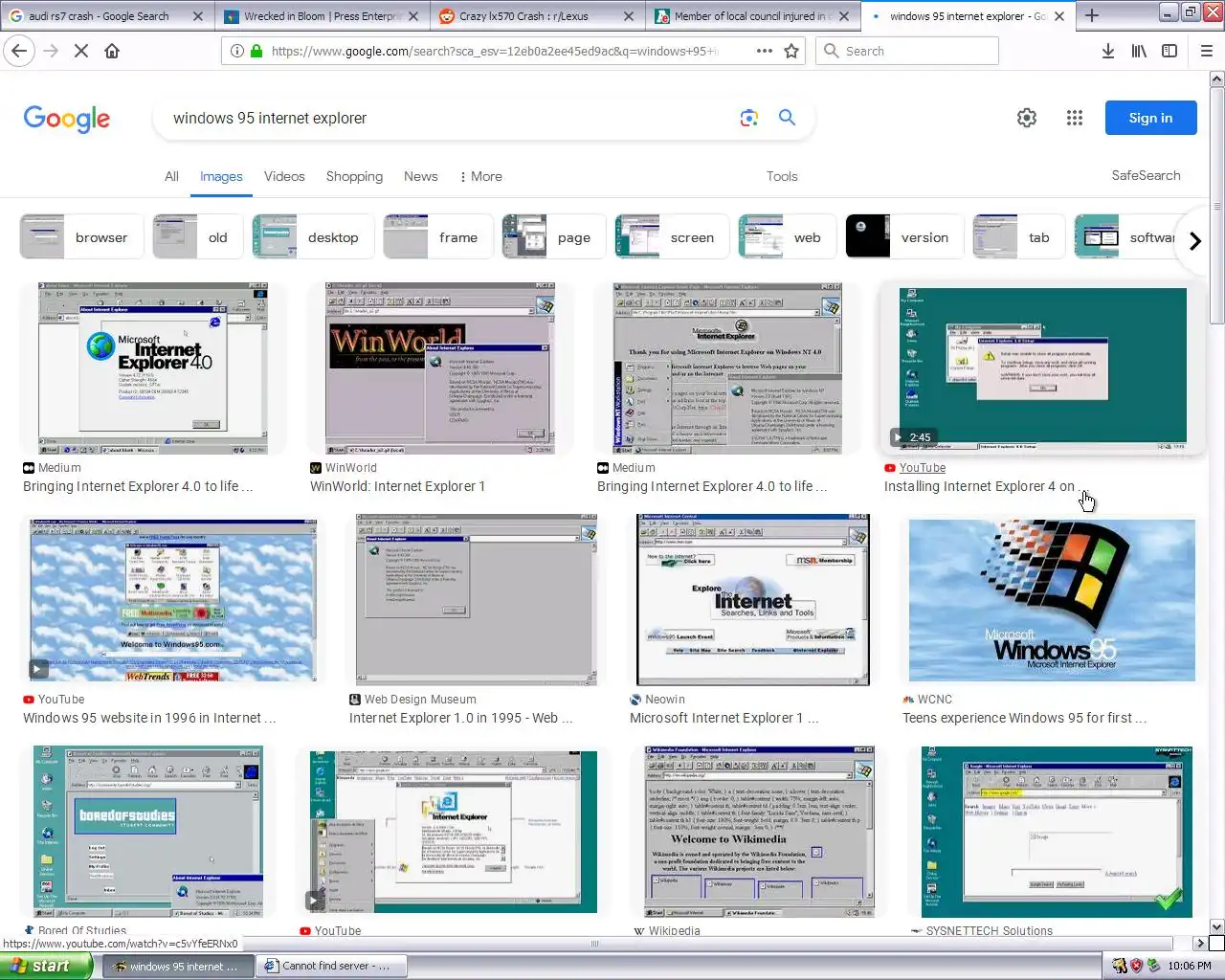Close the 'audi rs7 crash' tab
Image resolution: width=1225 pixels, height=980 pixels.
click(x=198, y=16)
